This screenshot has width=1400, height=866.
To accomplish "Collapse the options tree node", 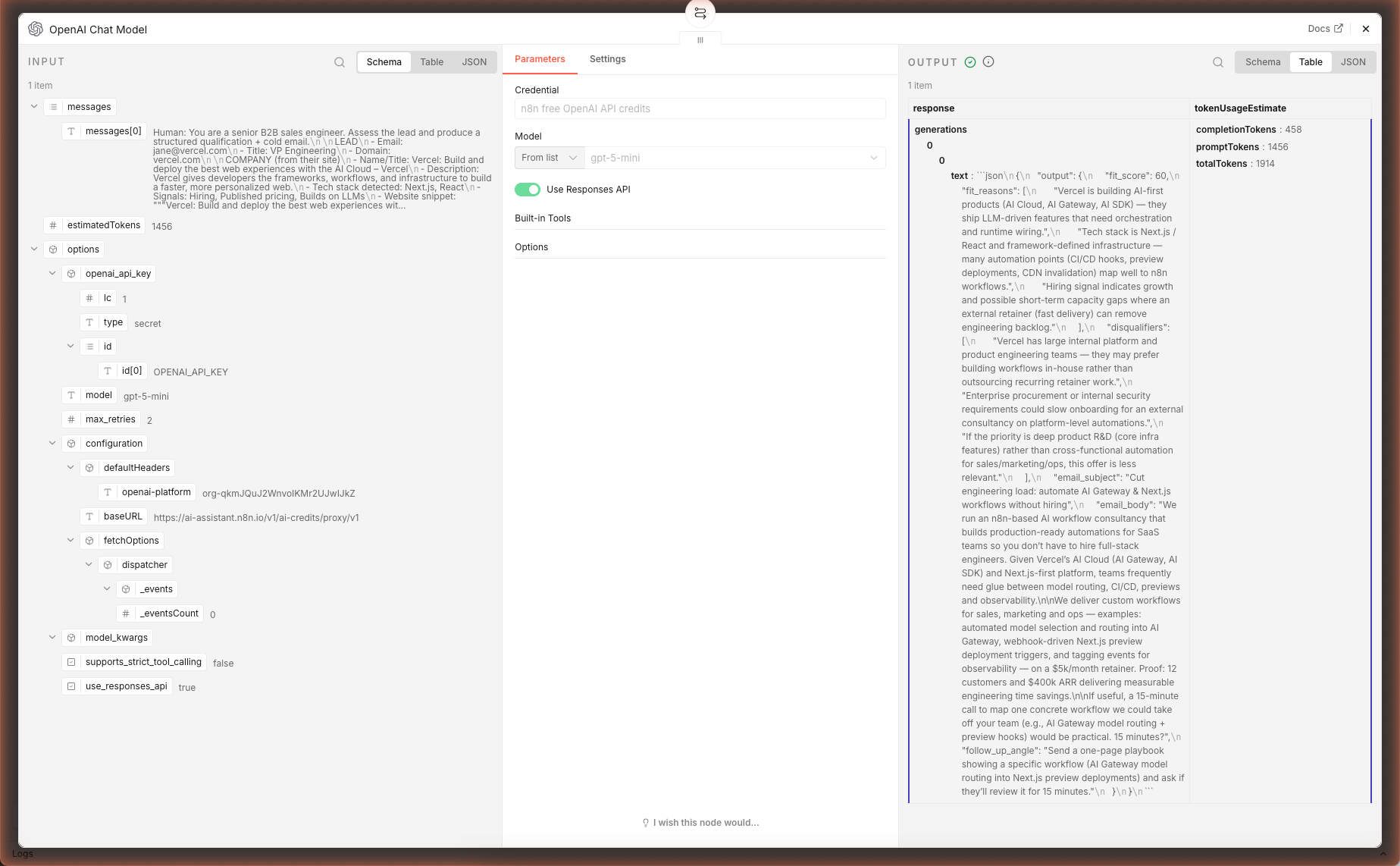I will [x=34, y=249].
